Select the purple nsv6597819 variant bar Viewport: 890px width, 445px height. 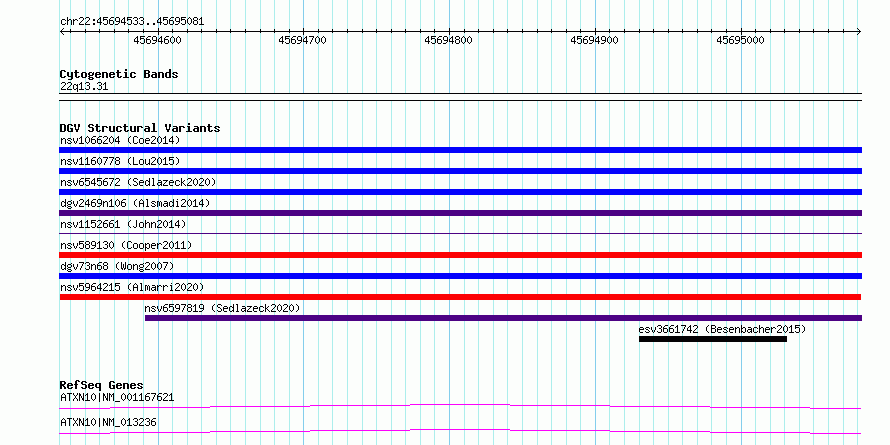point(503,318)
